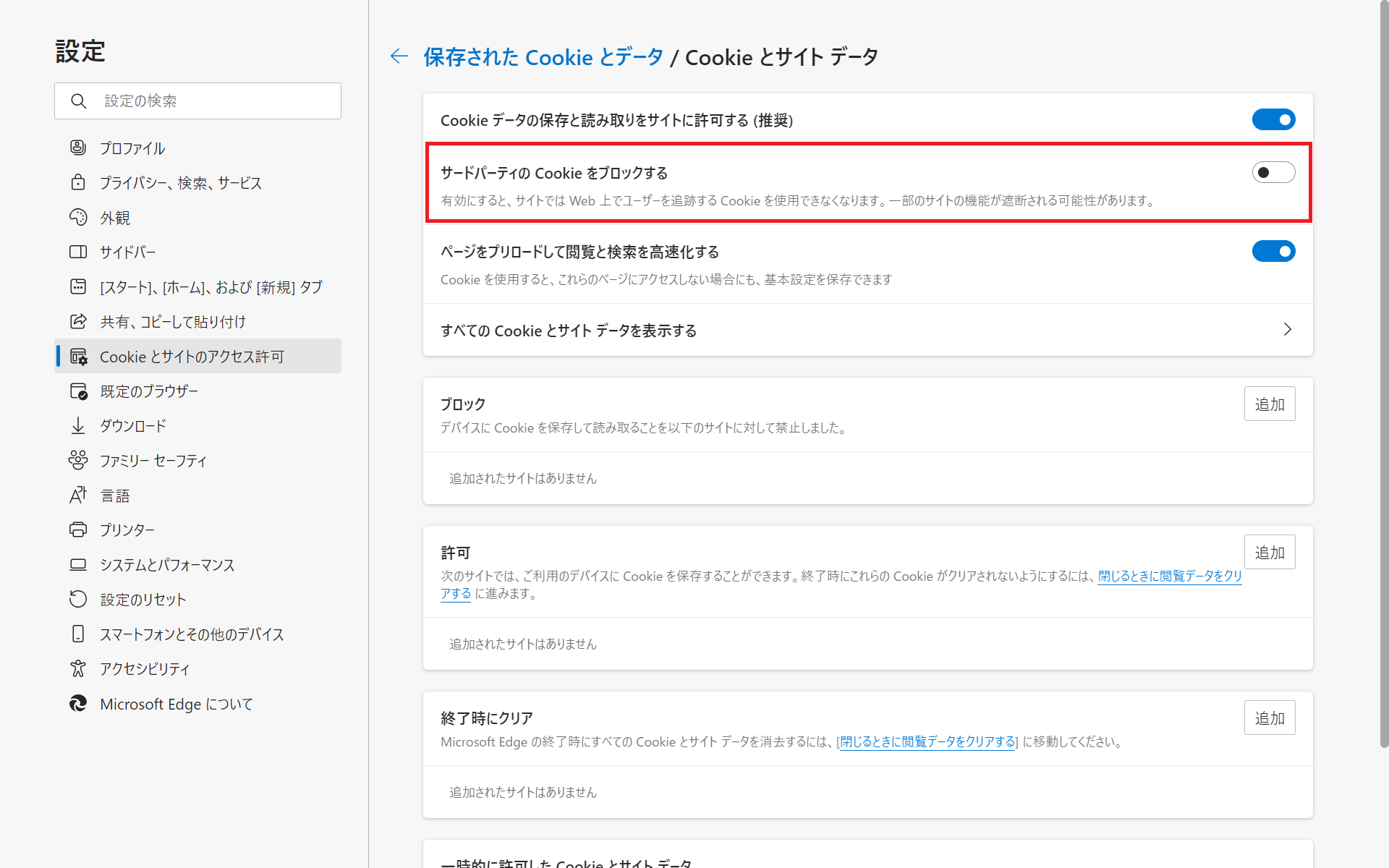Click the reset icon for 設定のリセット

tap(78, 599)
